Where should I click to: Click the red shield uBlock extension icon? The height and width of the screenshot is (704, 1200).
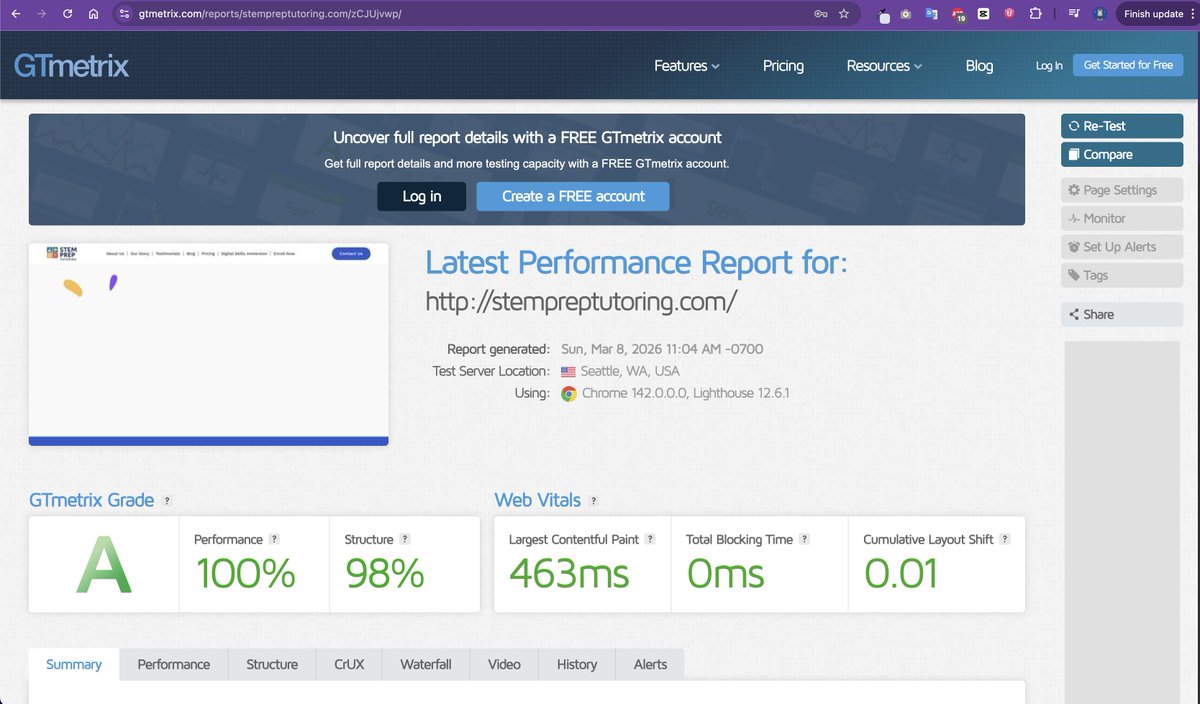pyautogui.click(x=1010, y=14)
